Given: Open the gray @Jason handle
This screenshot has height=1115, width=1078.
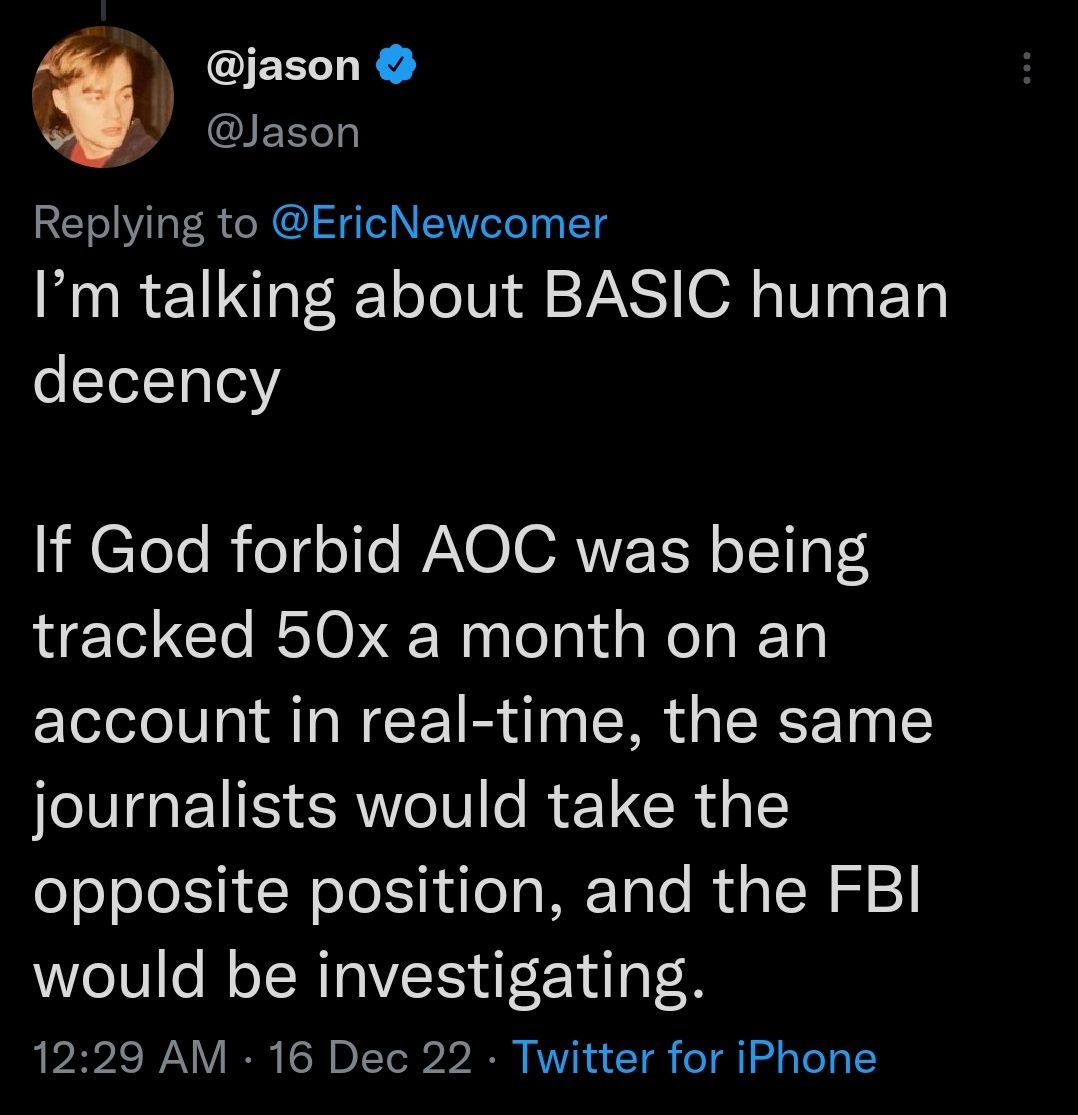Looking at the screenshot, I should point(283,132).
